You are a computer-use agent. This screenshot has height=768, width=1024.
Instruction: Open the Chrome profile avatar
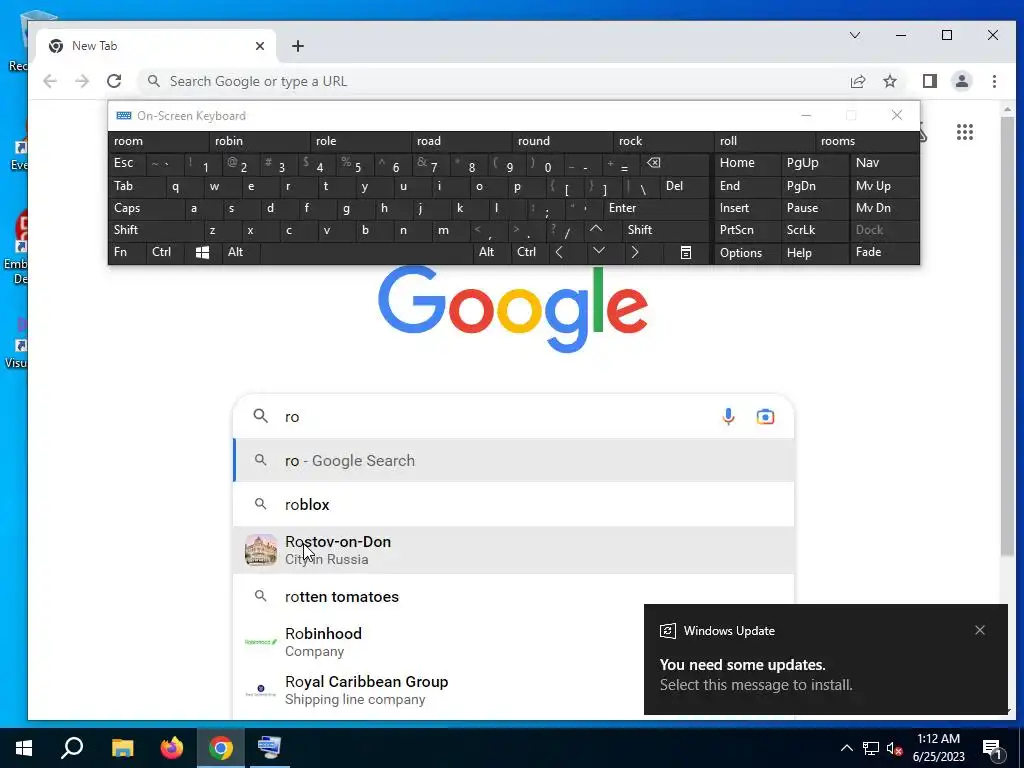tap(961, 81)
